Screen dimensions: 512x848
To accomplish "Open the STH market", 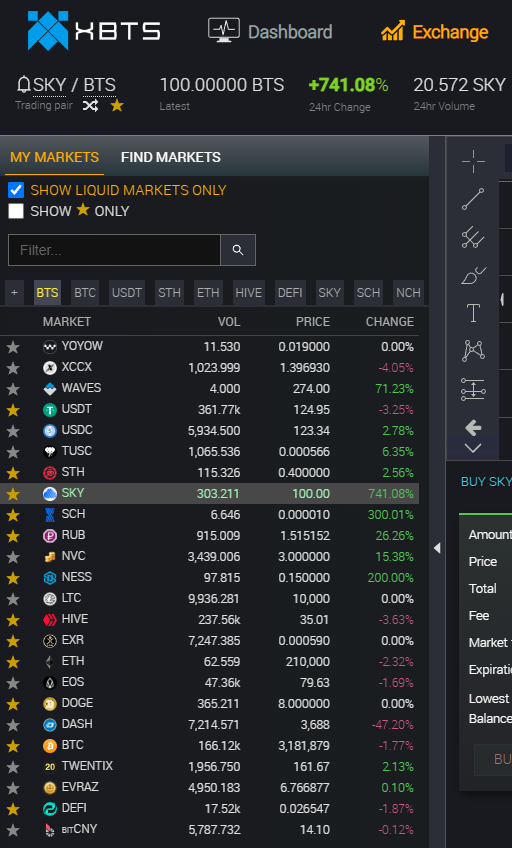I will click(209, 473).
